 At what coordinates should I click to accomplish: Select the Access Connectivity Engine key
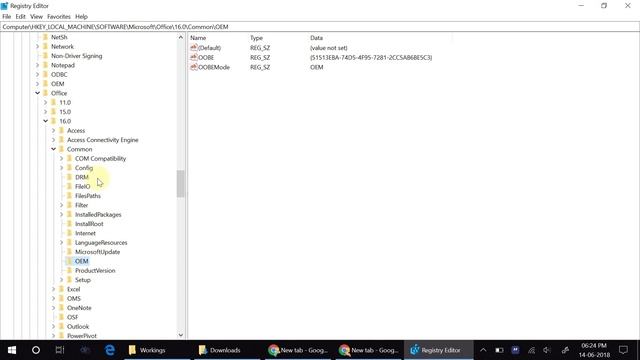point(102,140)
